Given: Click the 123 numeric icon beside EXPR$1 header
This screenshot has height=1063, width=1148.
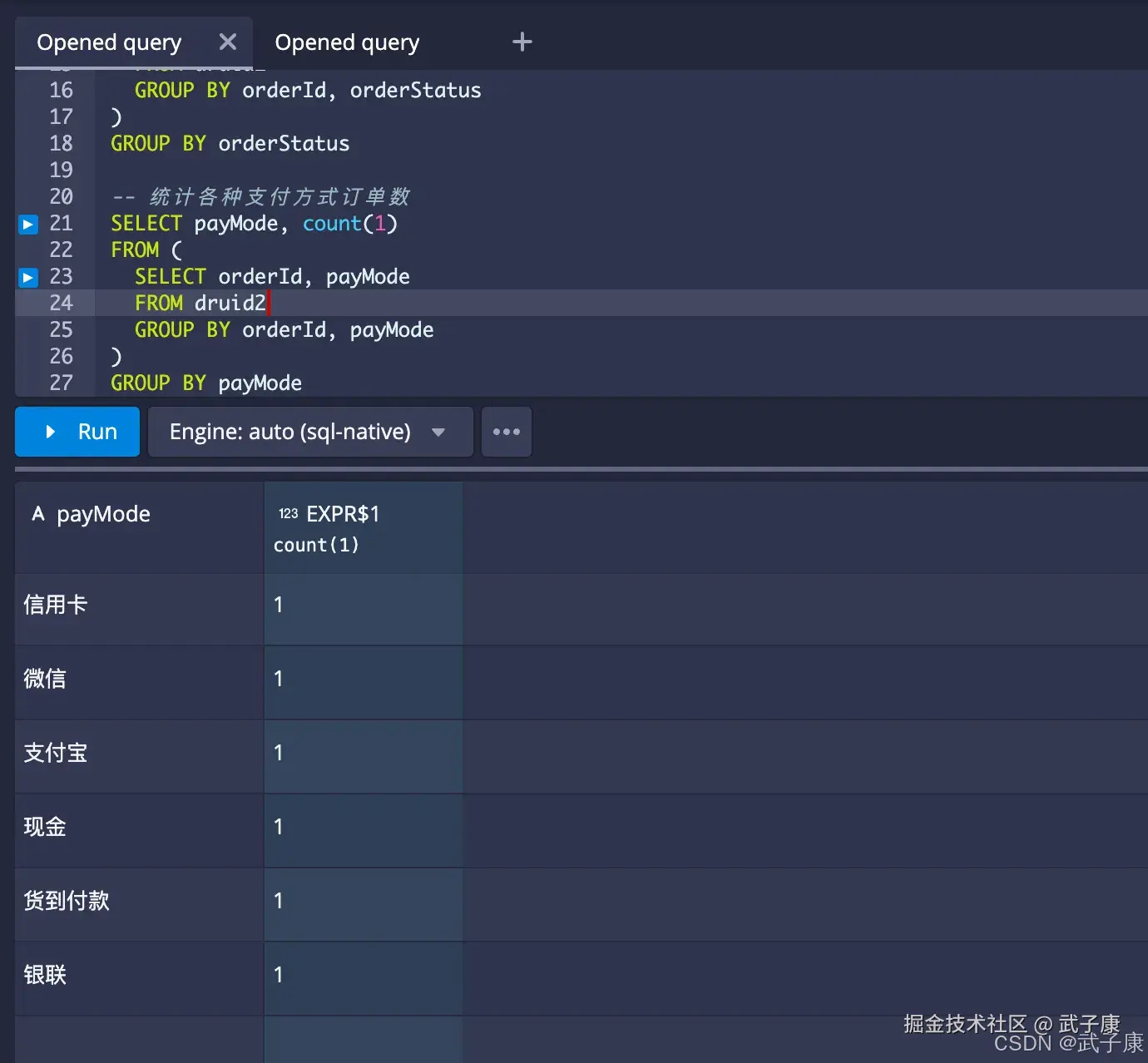Looking at the screenshot, I should coord(288,513).
